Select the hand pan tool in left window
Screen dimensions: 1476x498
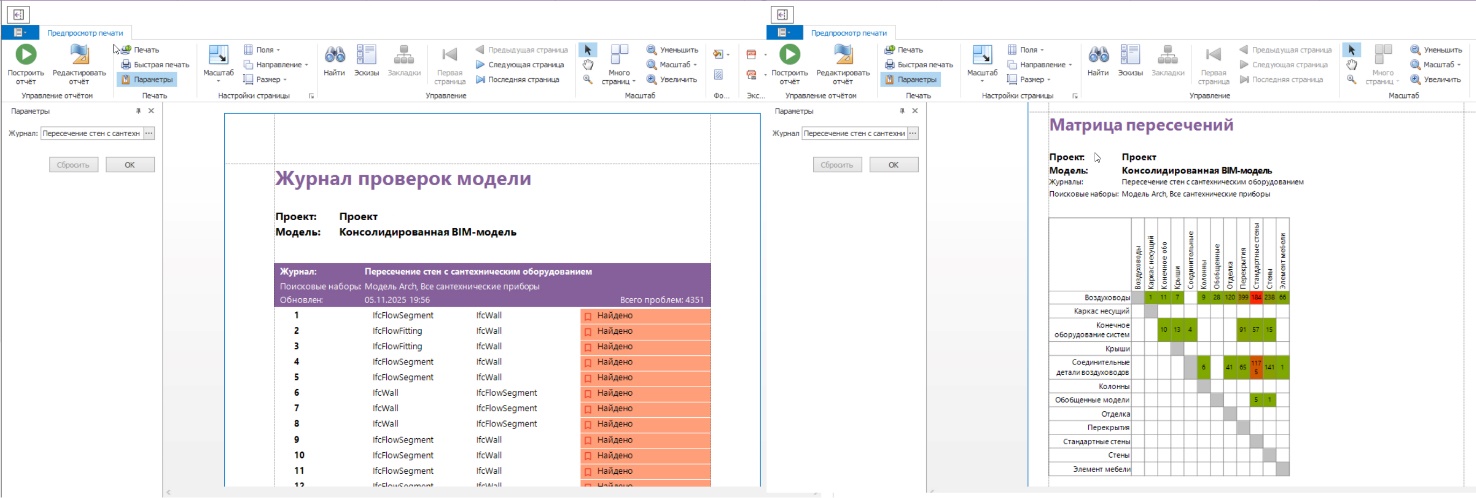(x=588, y=64)
